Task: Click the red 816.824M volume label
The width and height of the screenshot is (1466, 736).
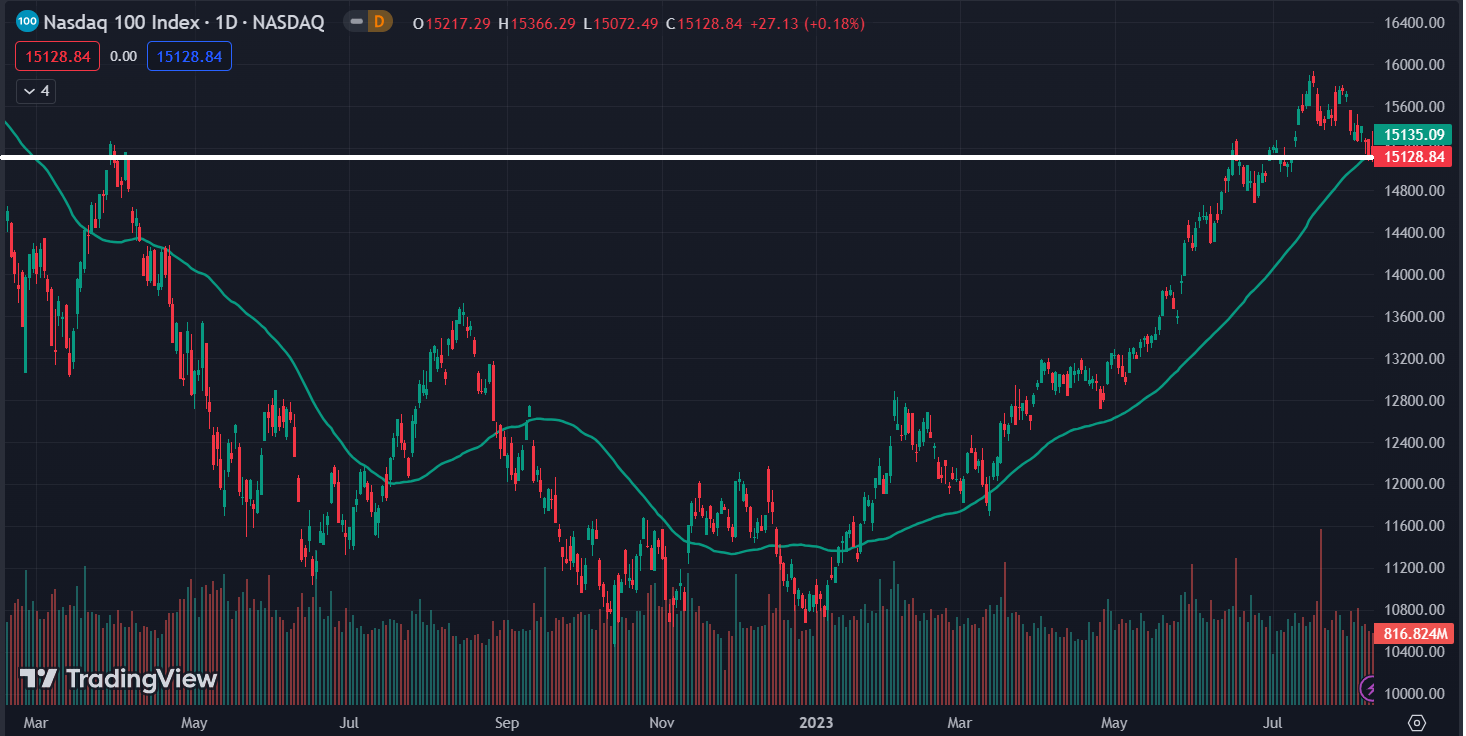Action: [x=1414, y=633]
